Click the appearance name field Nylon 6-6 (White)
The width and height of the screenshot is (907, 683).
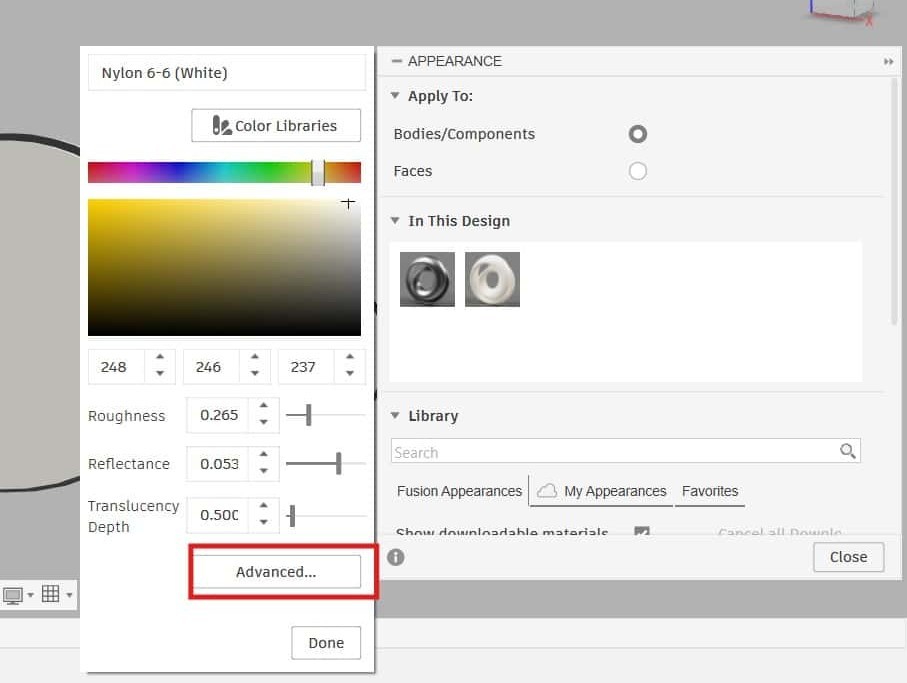point(227,73)
